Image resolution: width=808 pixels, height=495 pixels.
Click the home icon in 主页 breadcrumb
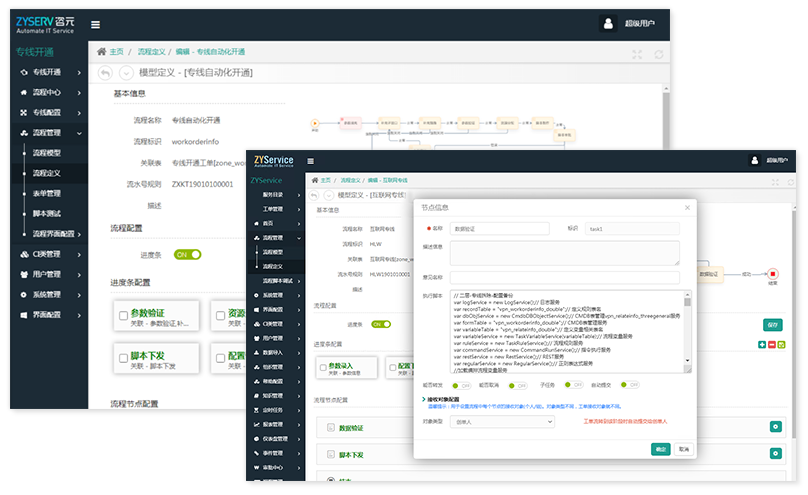101,51
